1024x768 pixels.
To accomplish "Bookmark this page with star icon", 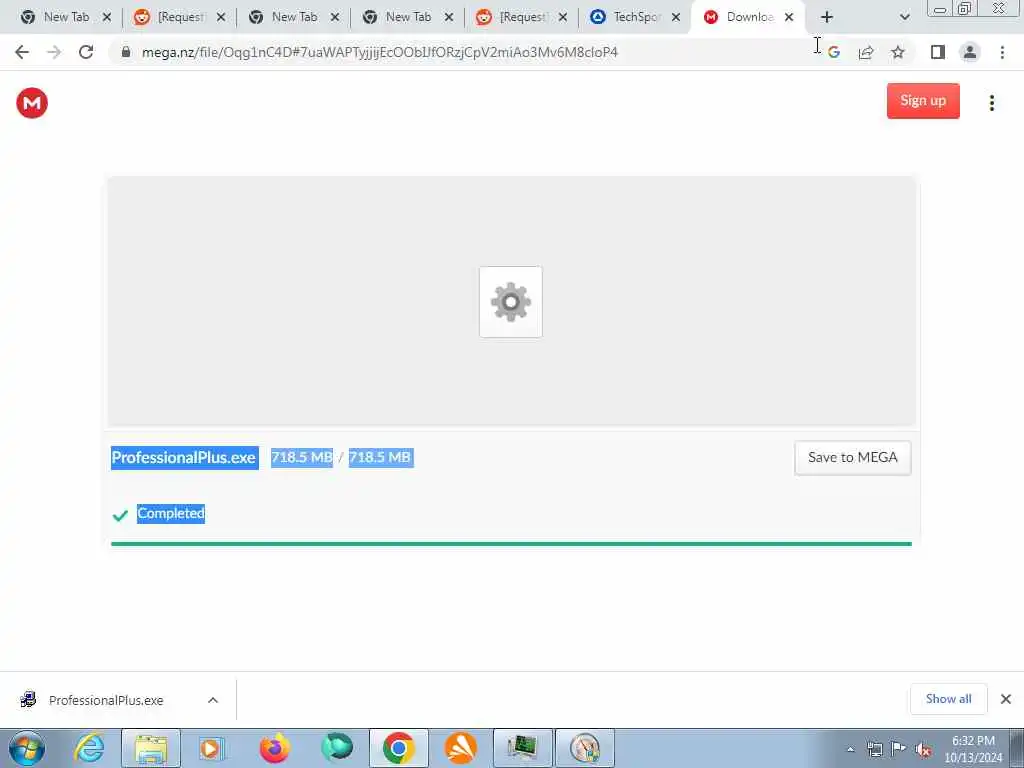I will 898,52.
